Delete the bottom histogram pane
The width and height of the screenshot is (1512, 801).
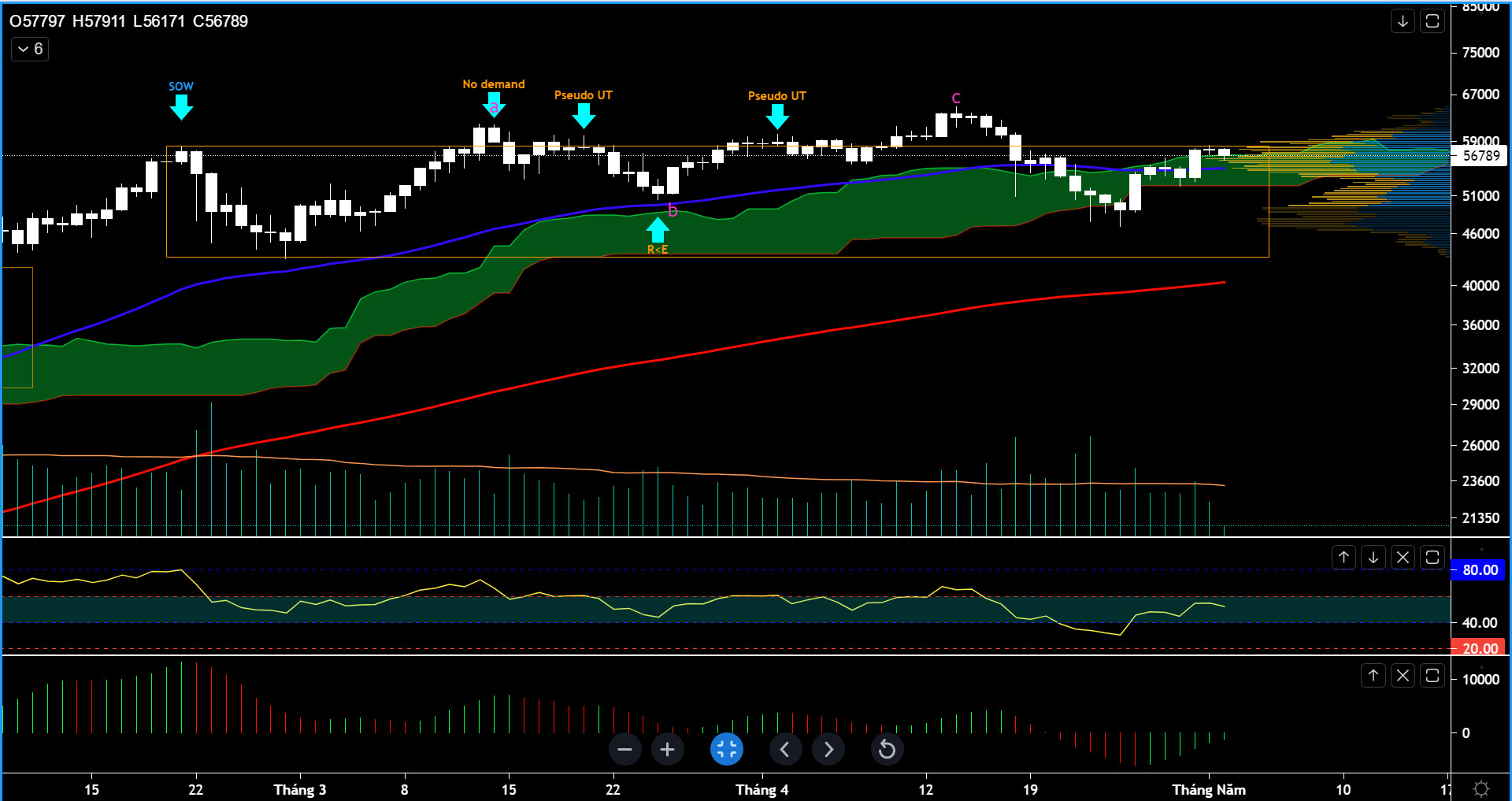[x=1403, y=676]
